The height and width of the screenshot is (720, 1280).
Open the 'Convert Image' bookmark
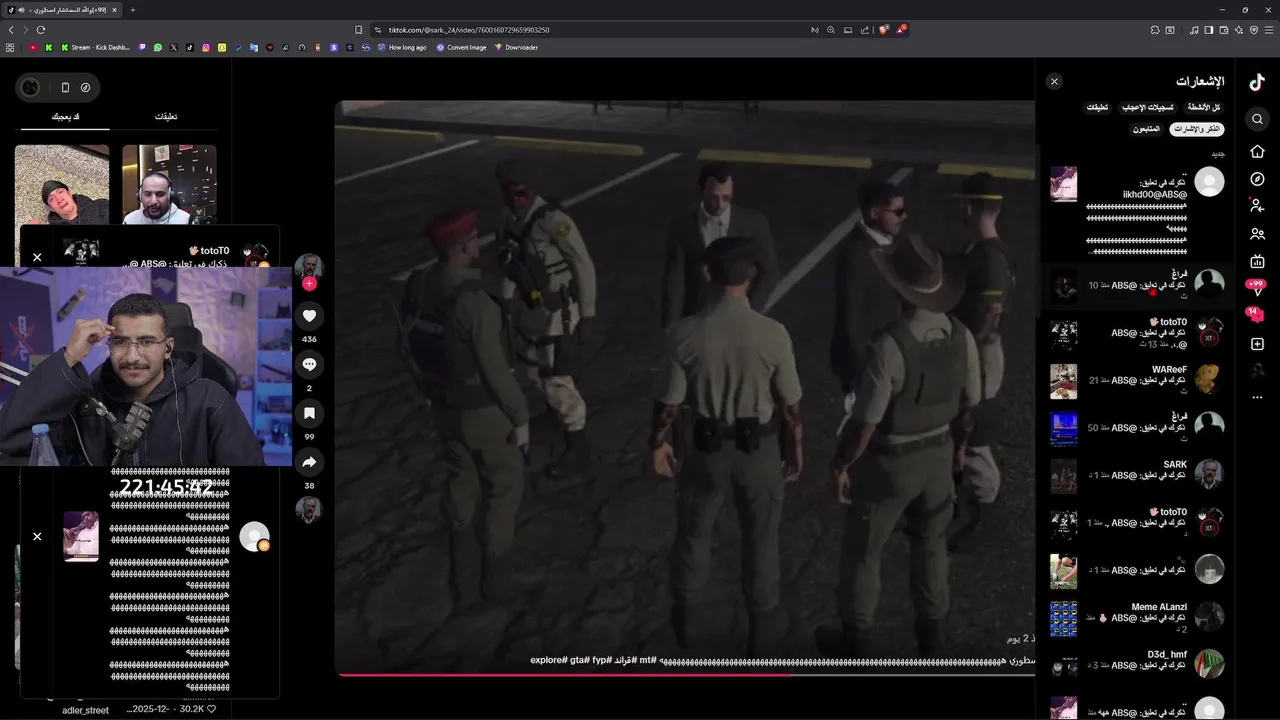[461, 47]
